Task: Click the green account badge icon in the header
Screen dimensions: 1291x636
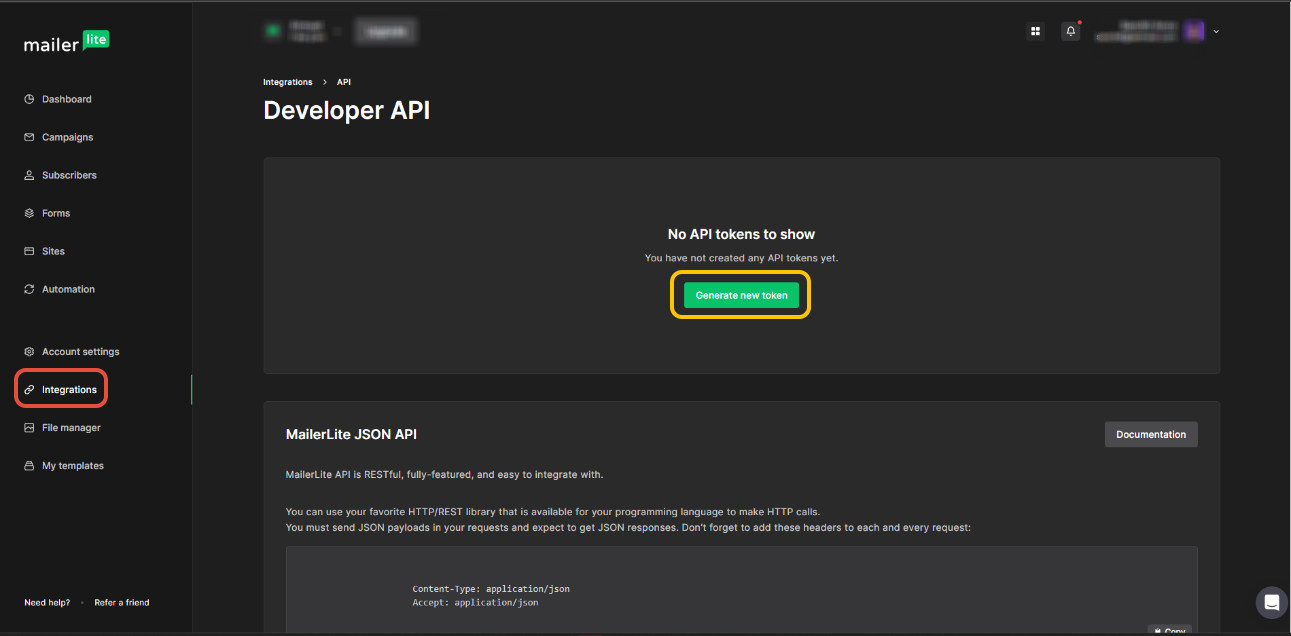Action: tap(272, 31)
